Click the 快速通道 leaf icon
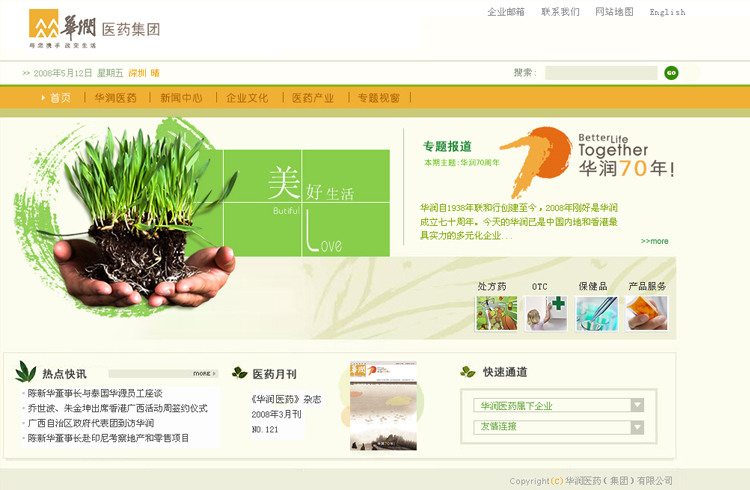750x490 pixels. [468, 371]
